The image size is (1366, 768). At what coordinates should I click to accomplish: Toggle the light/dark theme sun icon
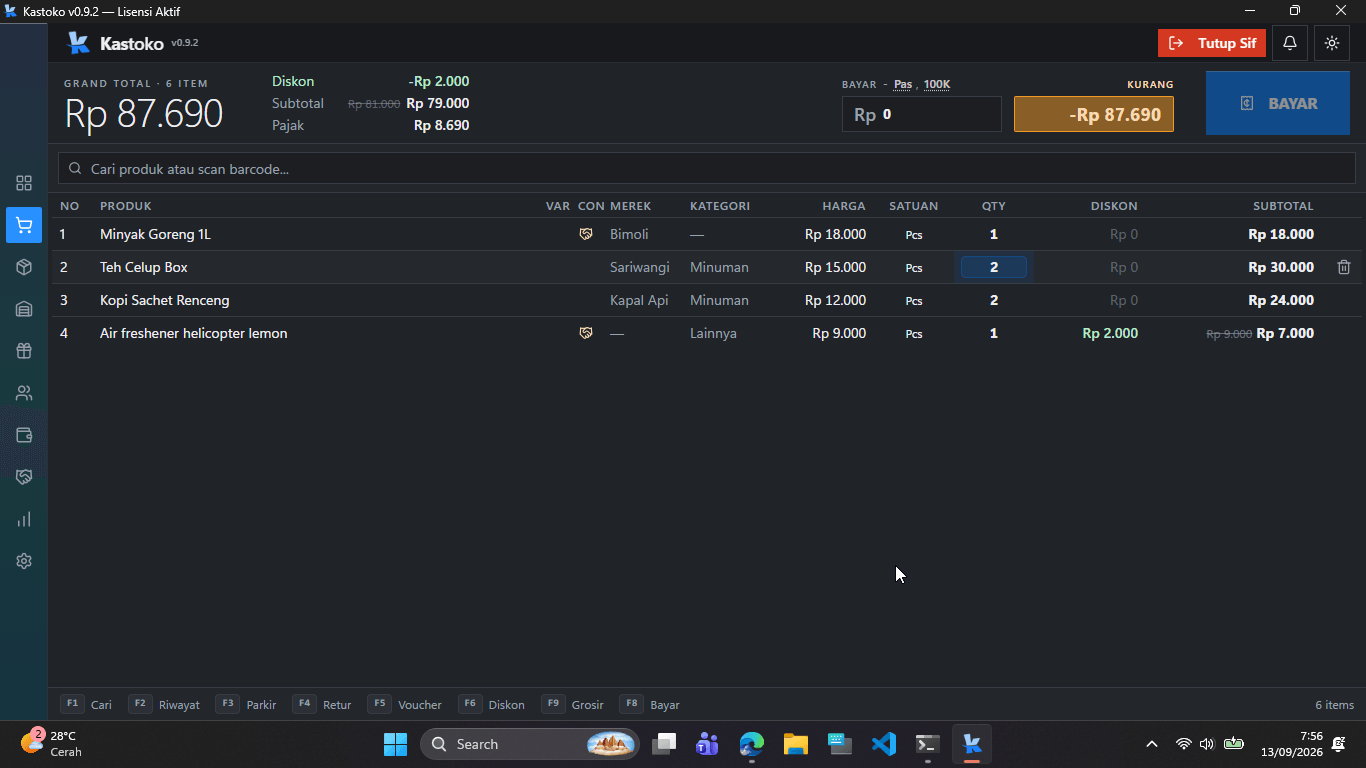point(1332,43)
